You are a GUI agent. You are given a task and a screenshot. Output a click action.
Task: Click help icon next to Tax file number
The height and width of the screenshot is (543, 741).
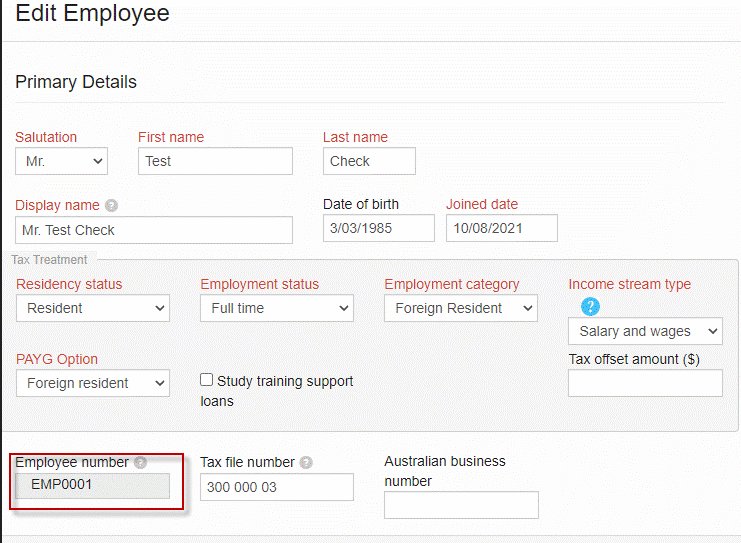click(x=306, y=462)
